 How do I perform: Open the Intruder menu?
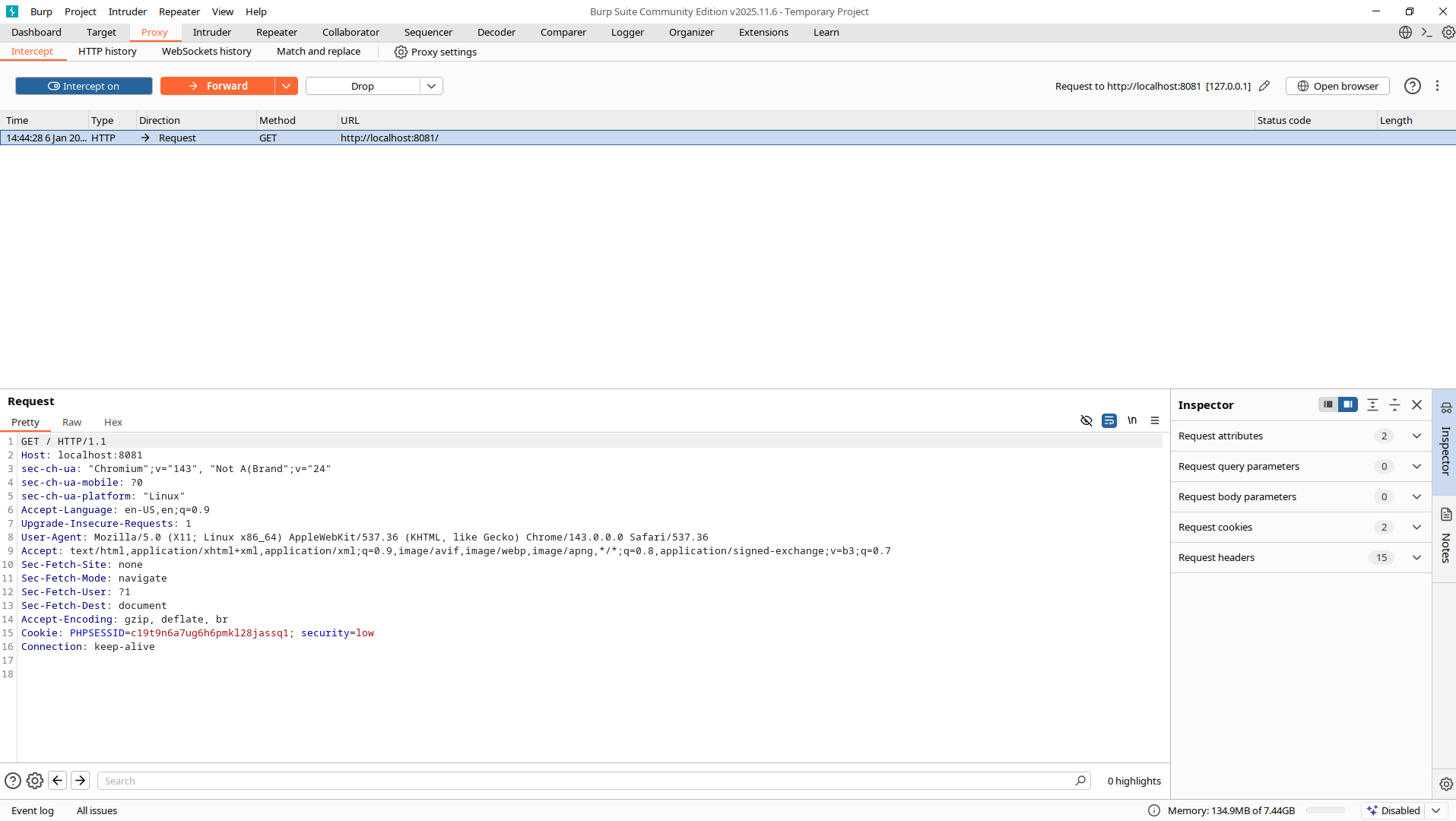127,11
